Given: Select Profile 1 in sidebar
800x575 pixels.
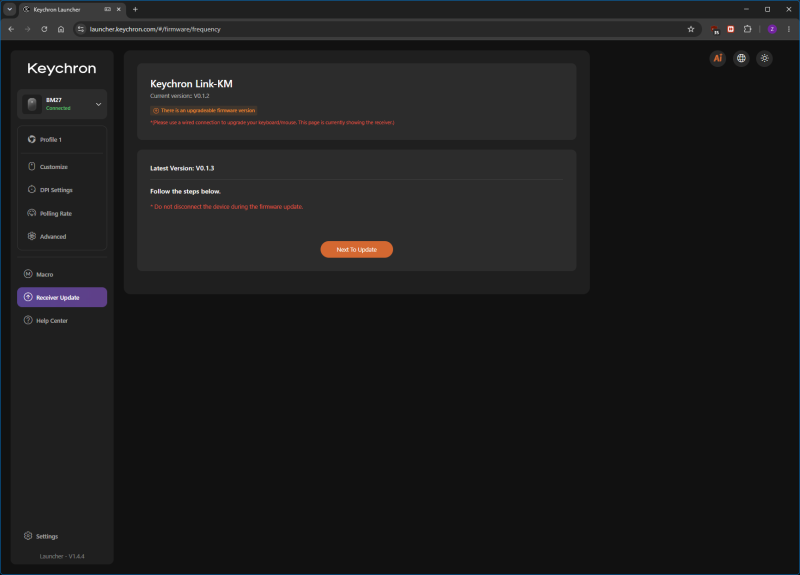Looking at the screenshot, I should pos(62,139).
